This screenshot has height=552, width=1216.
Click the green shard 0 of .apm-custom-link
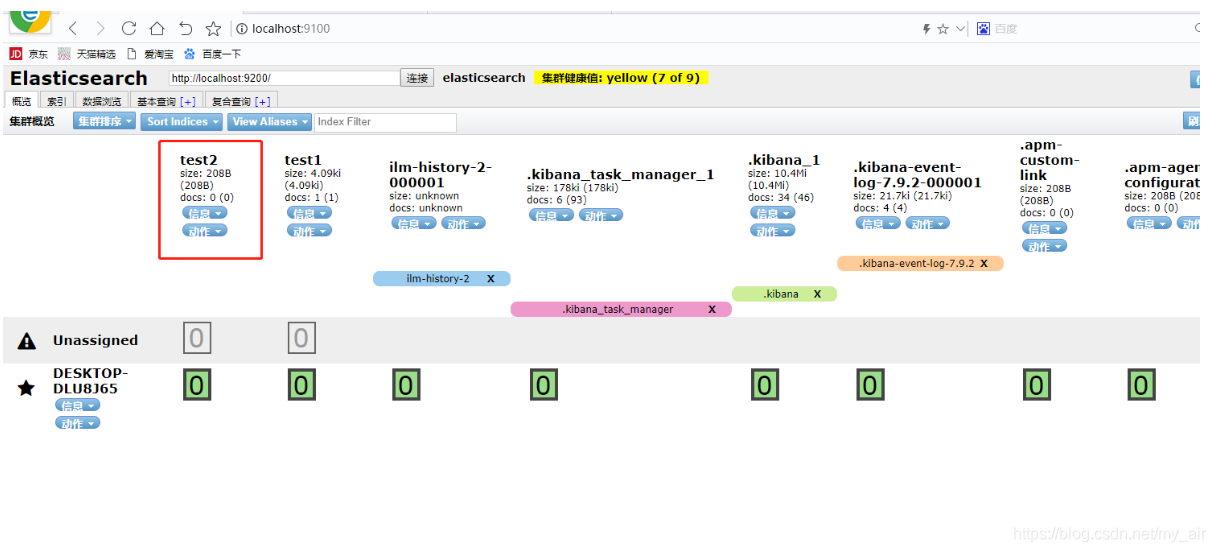click(1036, 385)
